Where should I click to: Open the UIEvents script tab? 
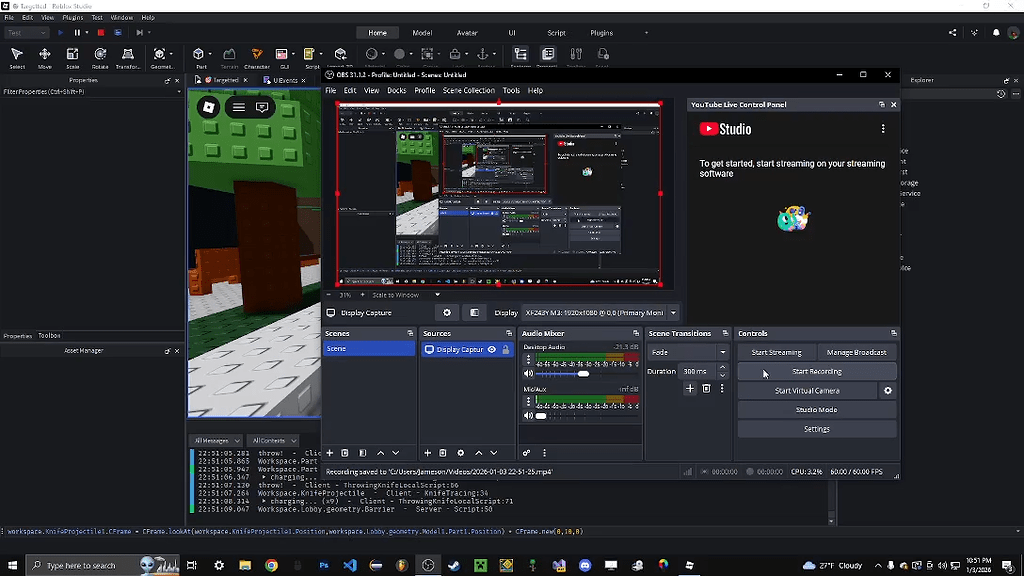point(285,80)
